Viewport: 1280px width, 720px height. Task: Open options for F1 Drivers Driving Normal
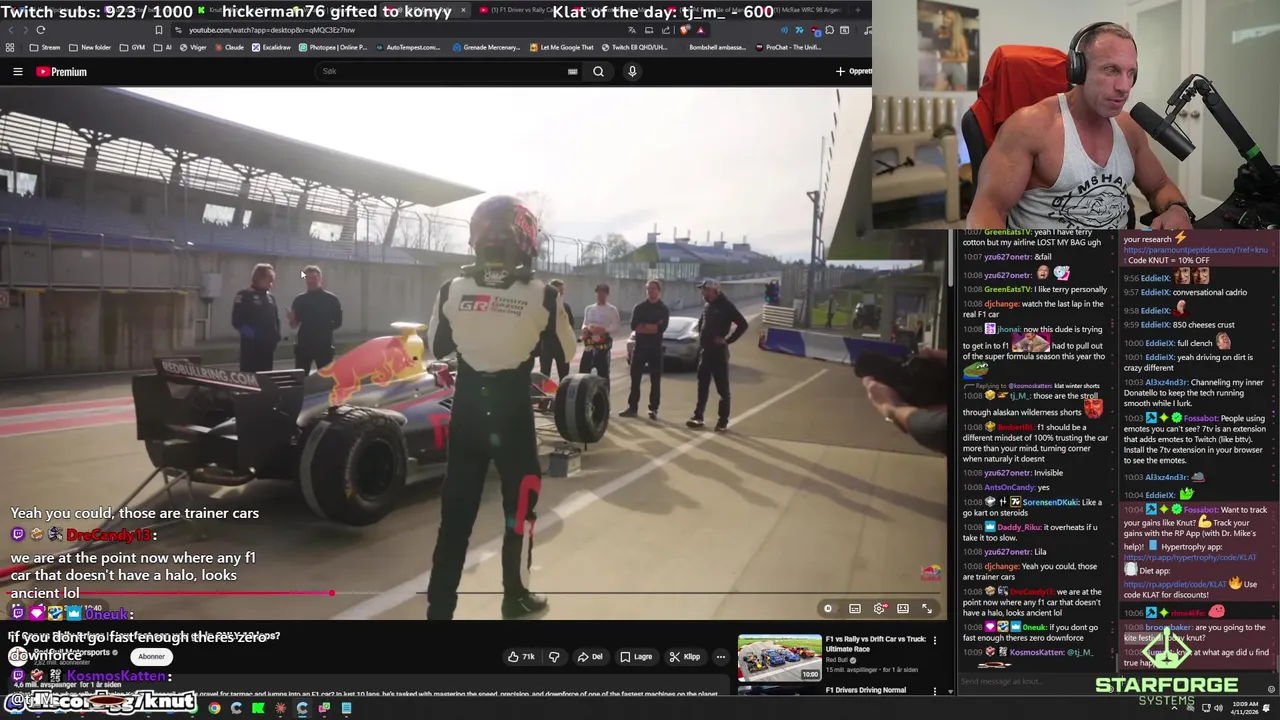click(x=935, y=691)
